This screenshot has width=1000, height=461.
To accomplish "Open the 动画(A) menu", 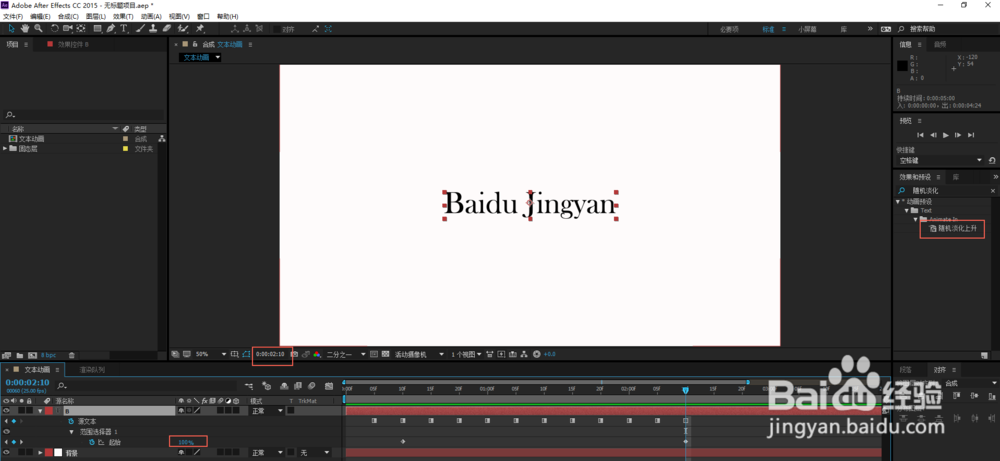I will (x=151, y=16).
